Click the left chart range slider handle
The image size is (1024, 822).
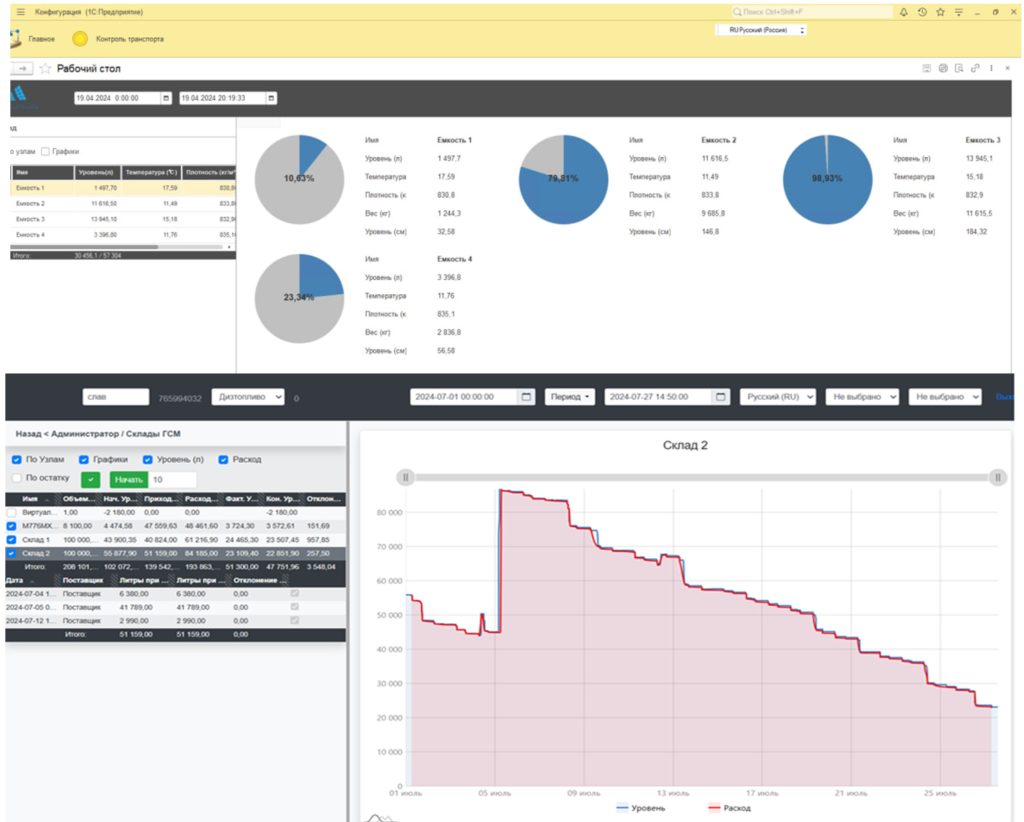pyautogui.click(x=406, y=477)
